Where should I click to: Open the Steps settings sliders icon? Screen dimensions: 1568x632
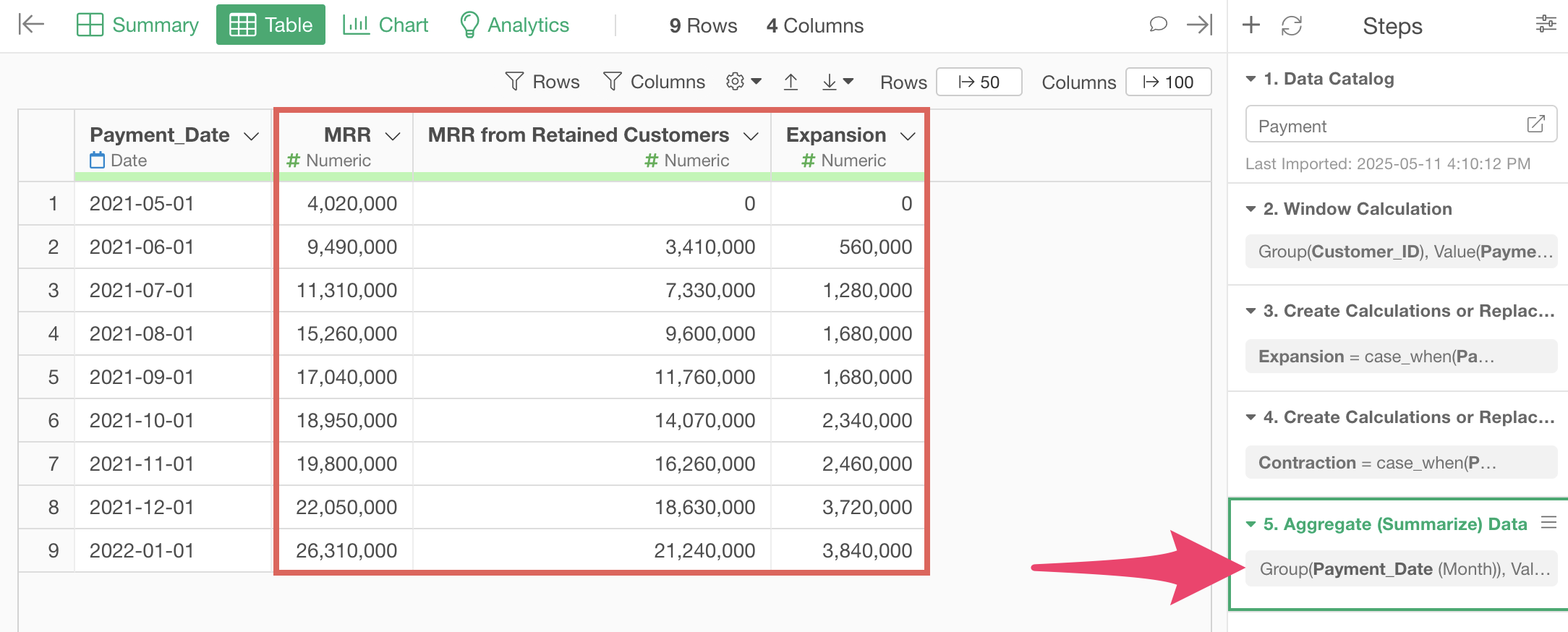[1546, 25]
